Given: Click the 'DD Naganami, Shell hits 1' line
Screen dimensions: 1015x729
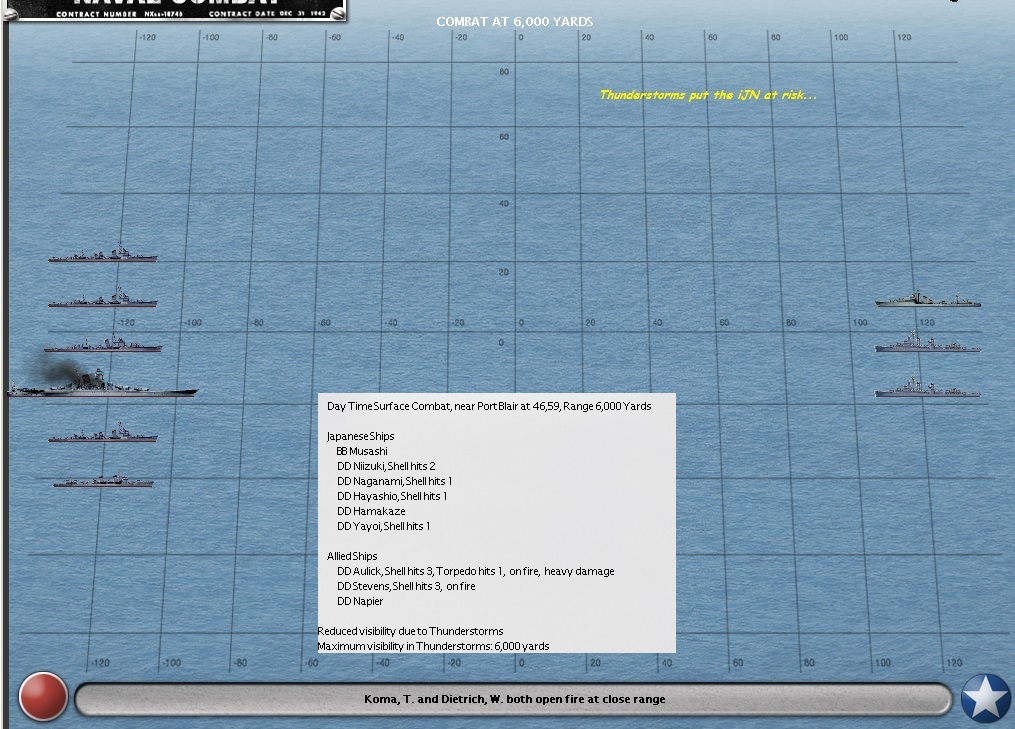Looking at the screenshot, I should coord(394,481).
